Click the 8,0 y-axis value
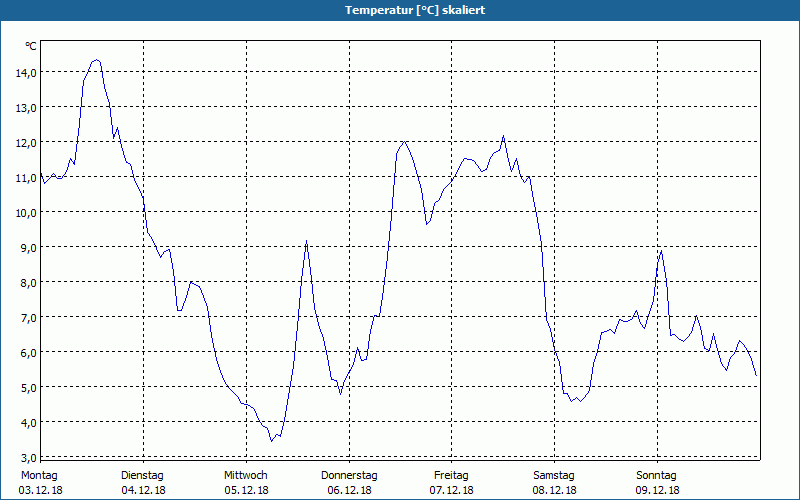This screenshot has width=800, height=500. [28, 283]
